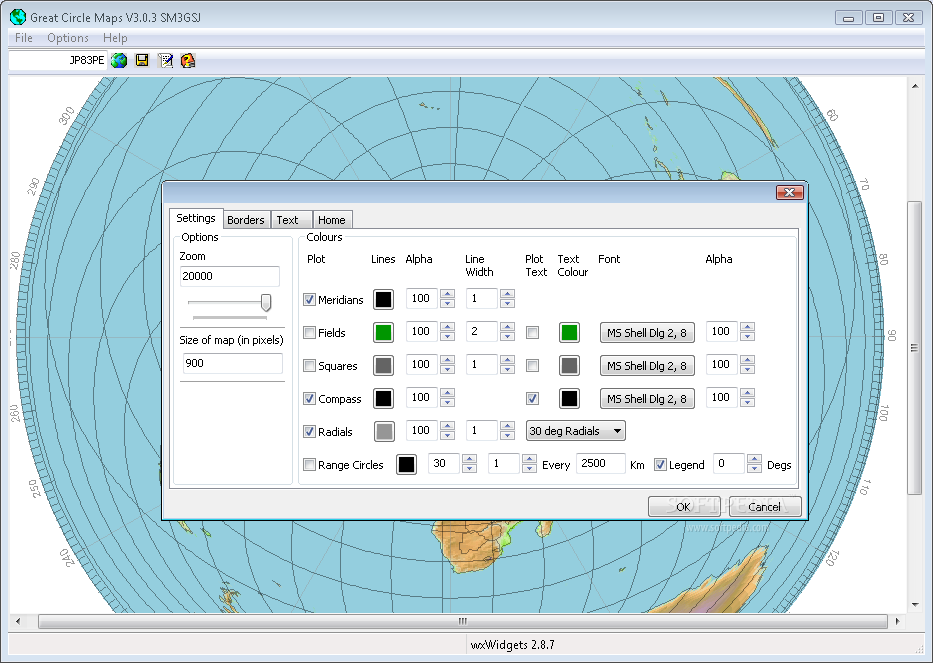The width and height of the screenshot is (933, 663).
Task: Decrease Range Circles alpha with down arrow
Action: tap(469, 469)
